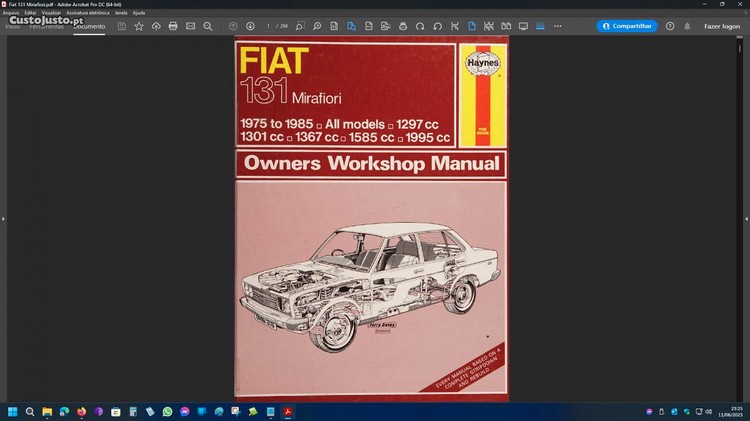This screenshot has width=750, height=421.
Task: Go to previous page arrow
Action: coord(233,26)
